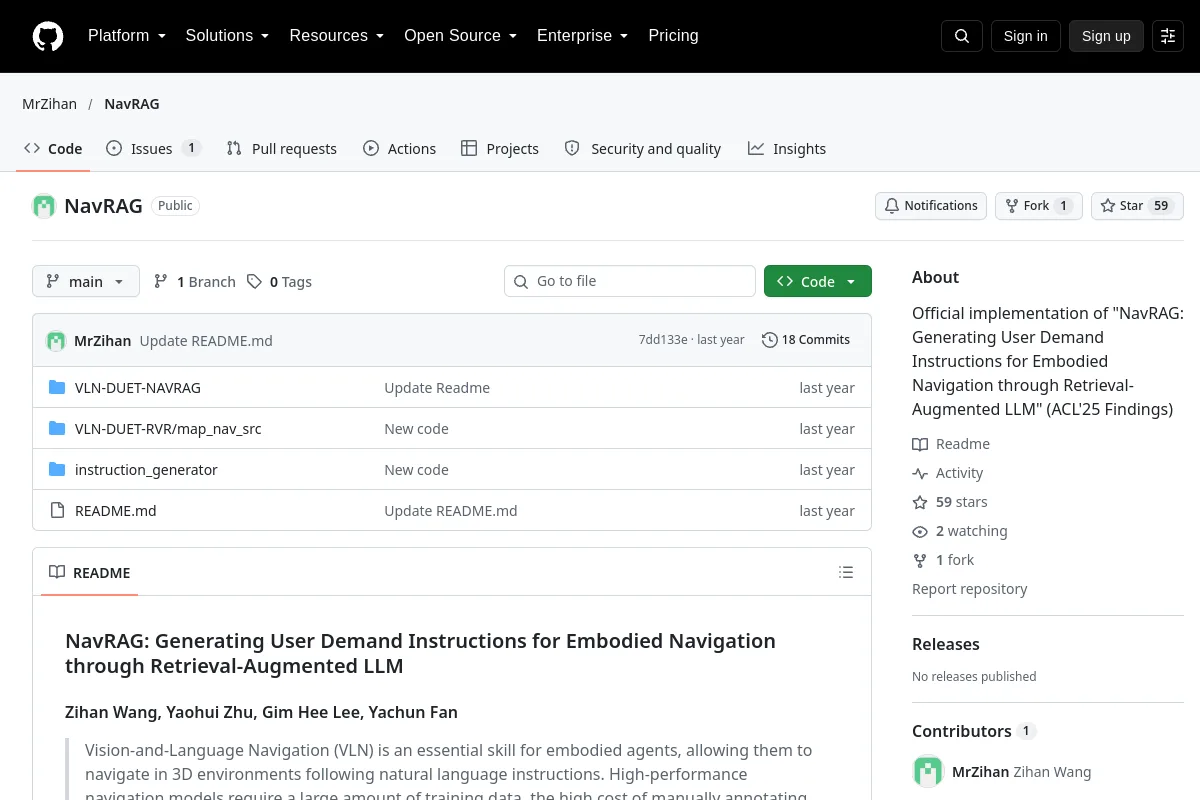Open the 18 Commits history link
Image resolution: width=1200 pixels, height=800 pixels.
tap(806, 340)
